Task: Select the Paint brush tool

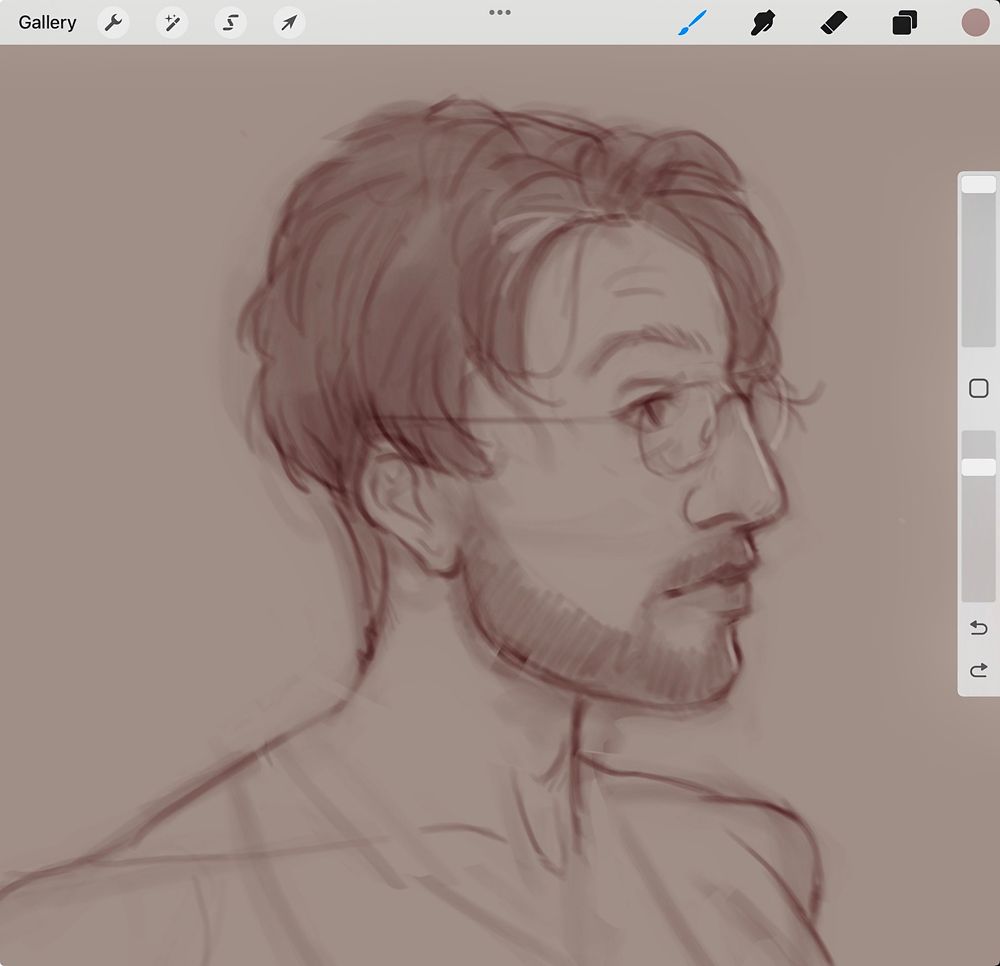Action: pyautogui.click(x=691, y=22)
